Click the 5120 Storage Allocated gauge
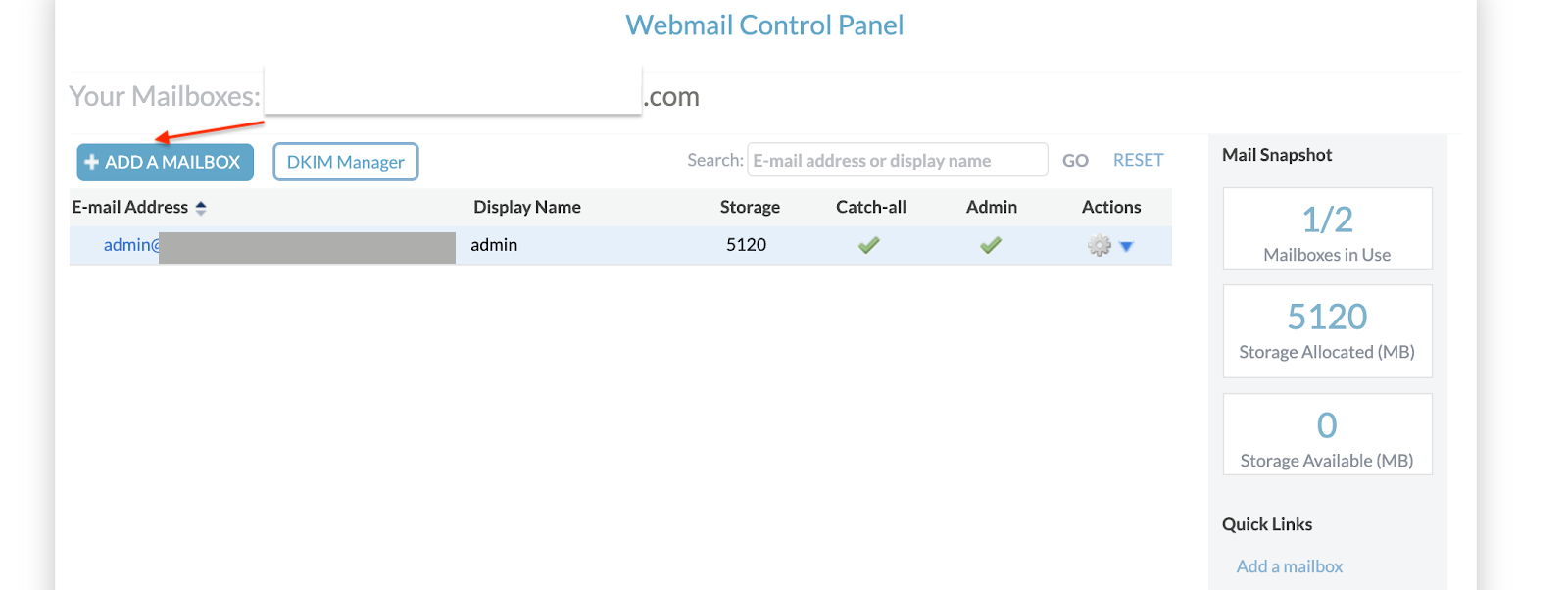Viewport: 1568px width, 590px height. [1327, 330]
